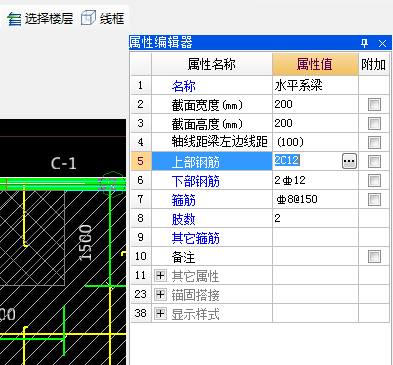The width and height of the screenshot is (393, 365).
Task: Click the 截面高度(mm) label
Action: pos(207,124)
